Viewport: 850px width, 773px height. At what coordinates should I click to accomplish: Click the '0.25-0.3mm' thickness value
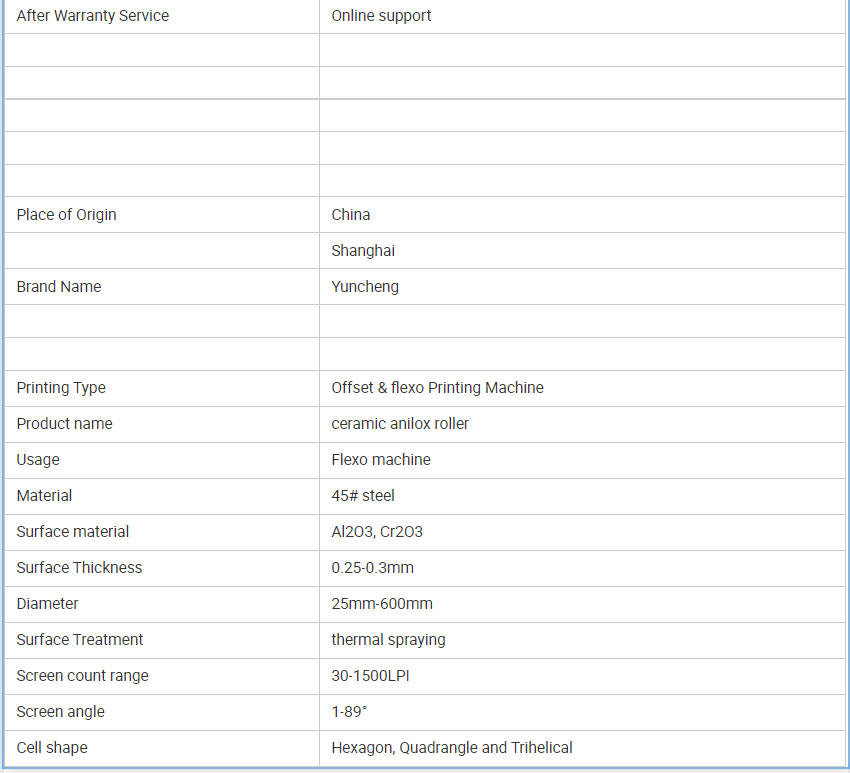click(372, 568)
